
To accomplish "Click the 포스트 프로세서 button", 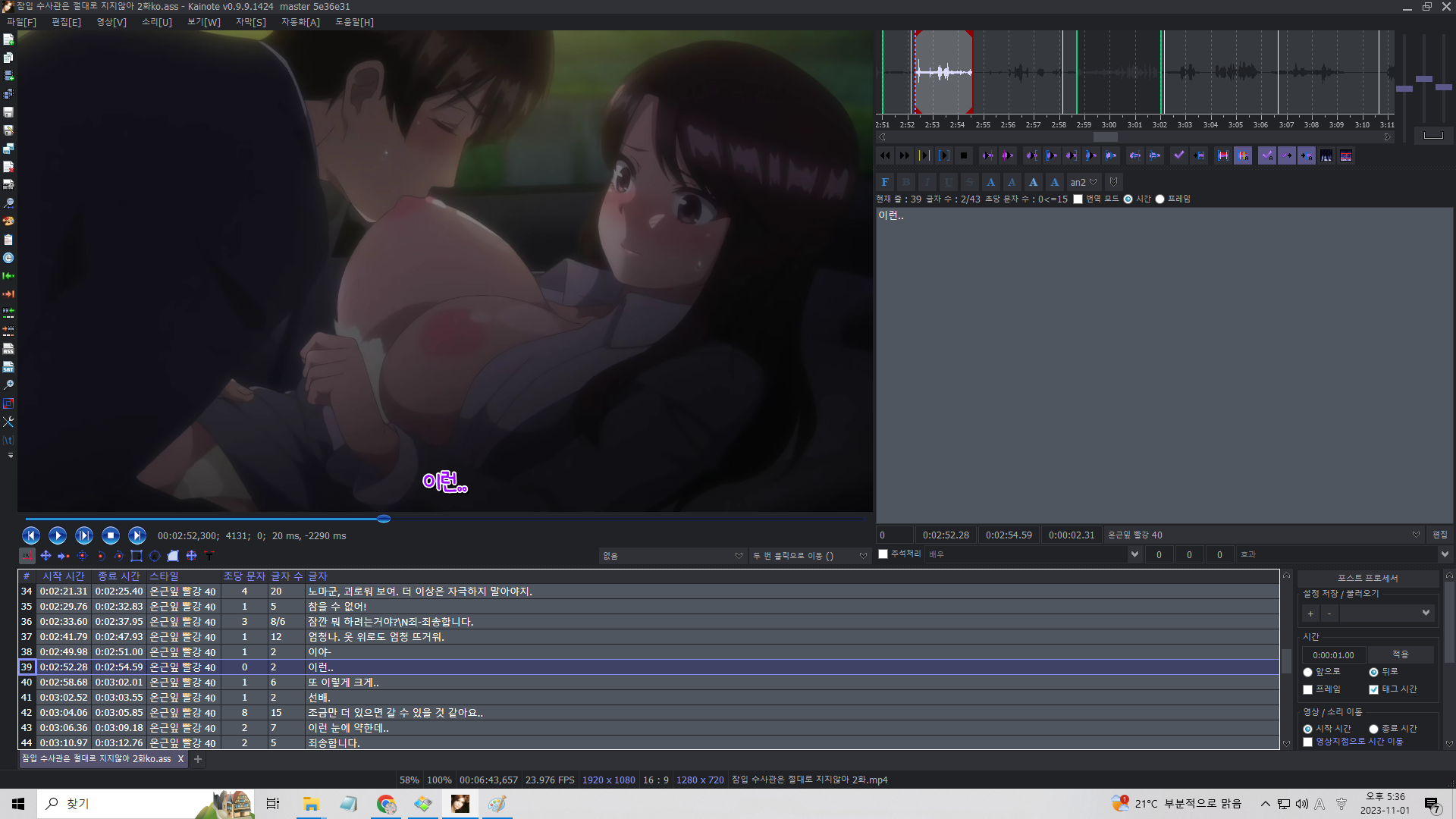I will point(1367,578).
